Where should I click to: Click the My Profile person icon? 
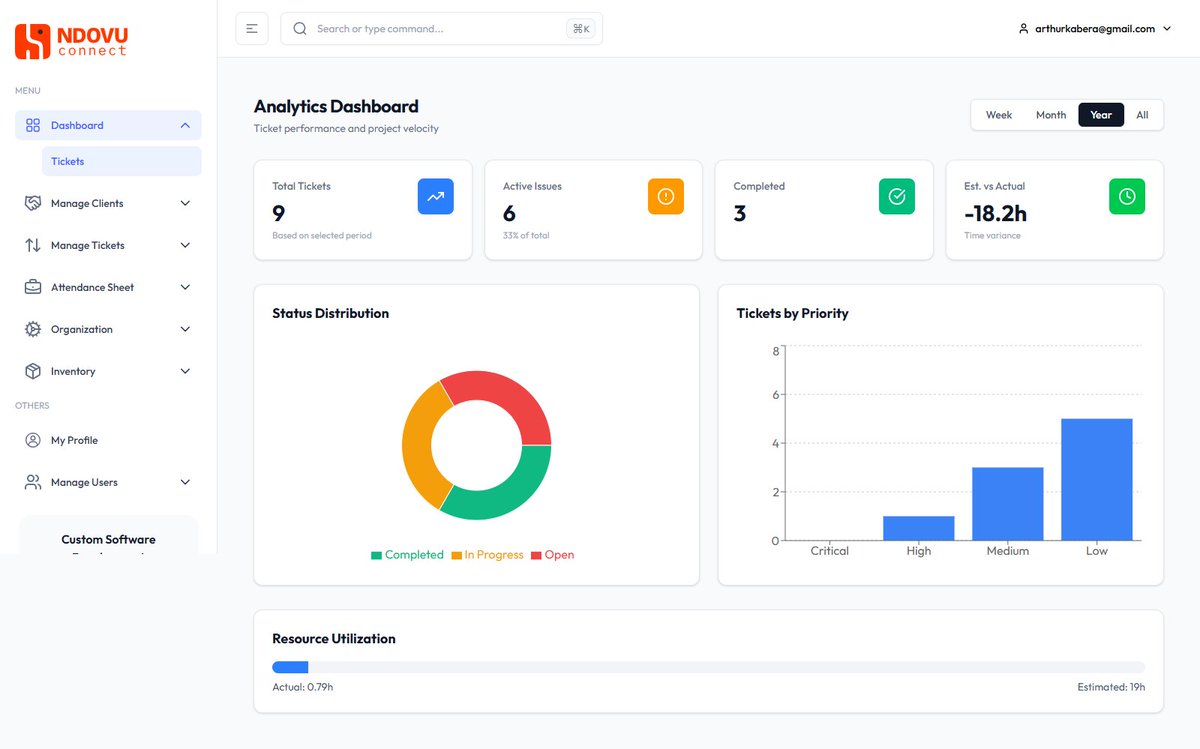(x=33, y=440)
